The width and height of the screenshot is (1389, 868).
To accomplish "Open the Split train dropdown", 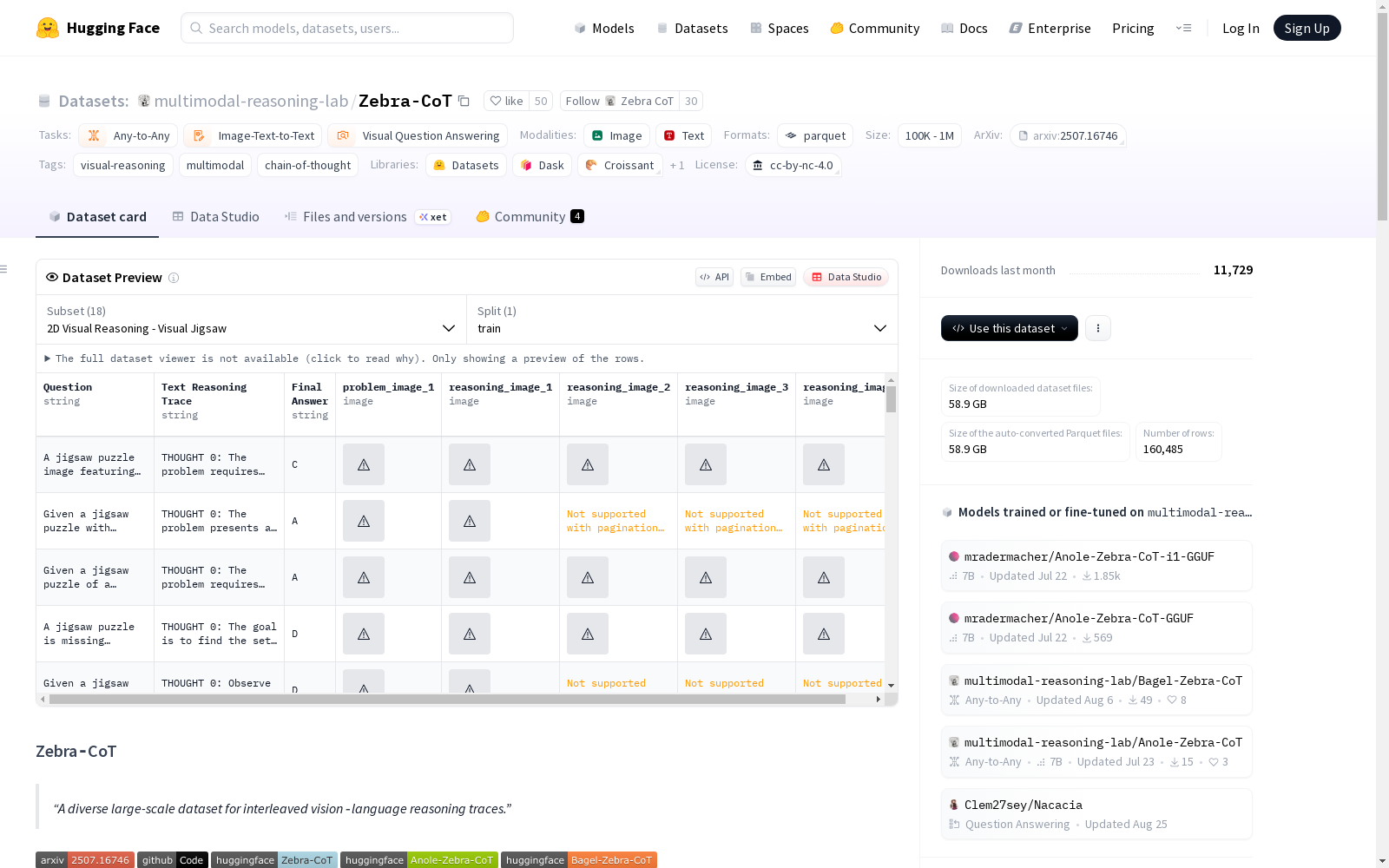I will tap(681, 319).
